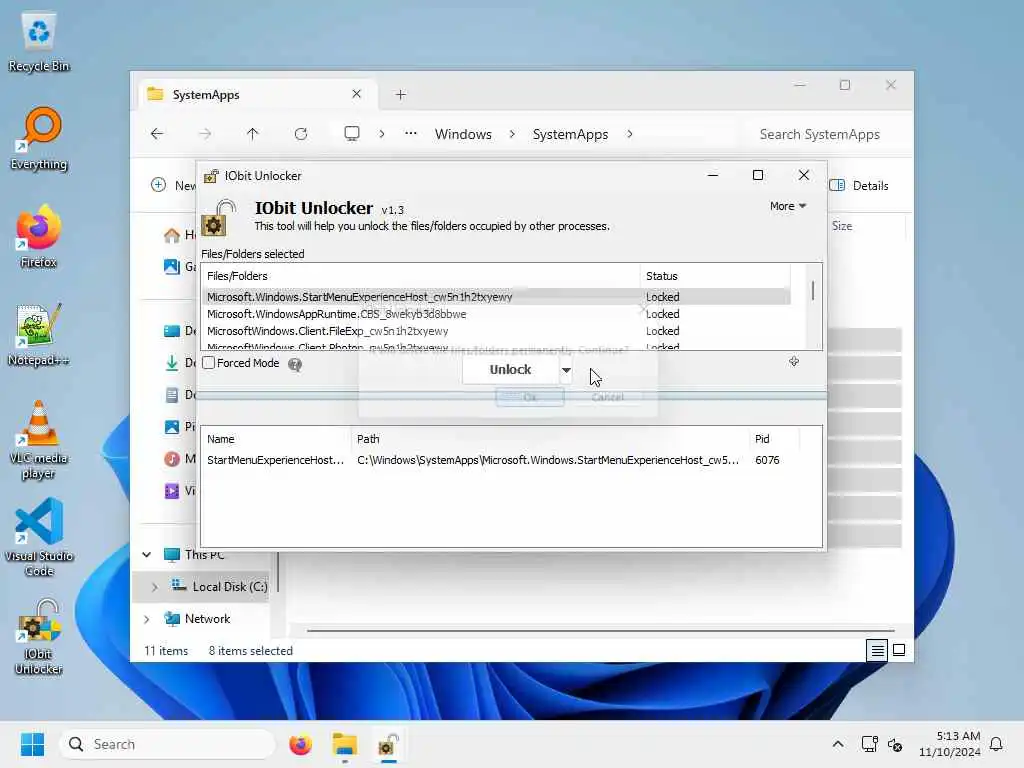
Task: Click the IObit Unlocker padlock logo
Action: click(x=220, y=217)
